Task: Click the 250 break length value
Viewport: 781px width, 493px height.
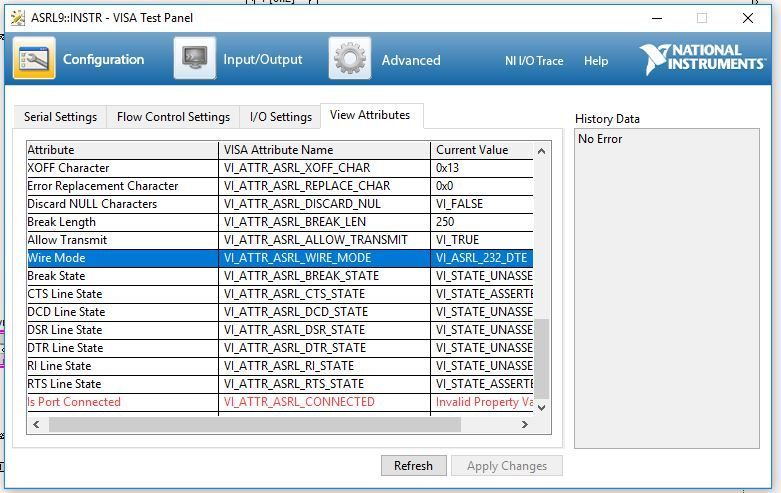Action: [x=482, y=222]
